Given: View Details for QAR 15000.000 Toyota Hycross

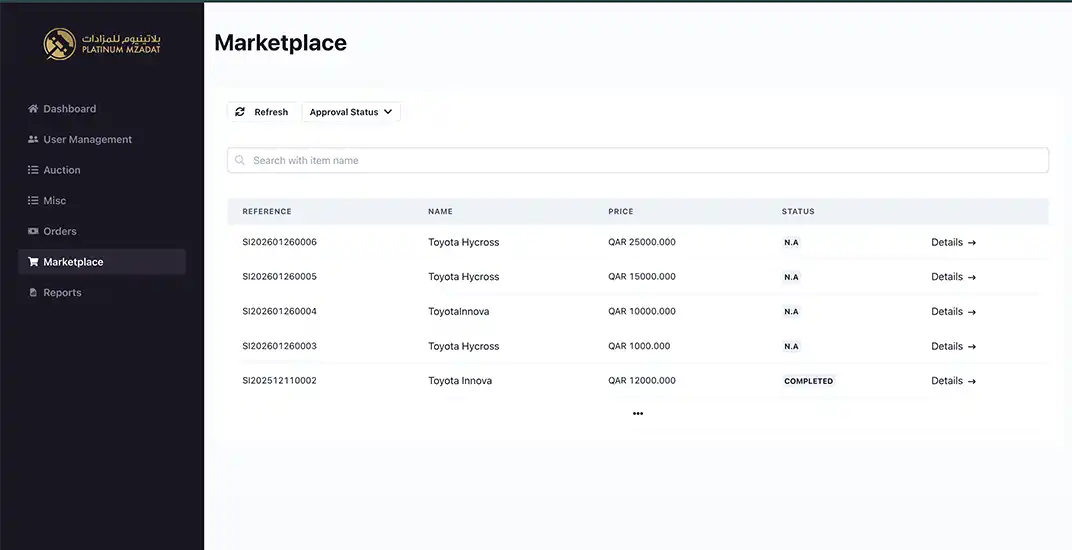Looking at the screenshot, I should (x=953, y=277).
